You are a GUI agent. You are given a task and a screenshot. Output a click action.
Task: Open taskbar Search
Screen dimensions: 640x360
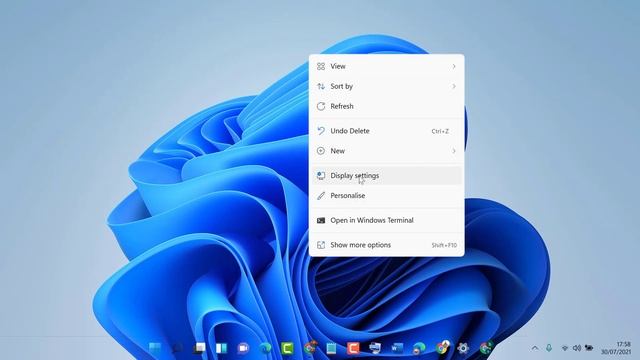177,348
